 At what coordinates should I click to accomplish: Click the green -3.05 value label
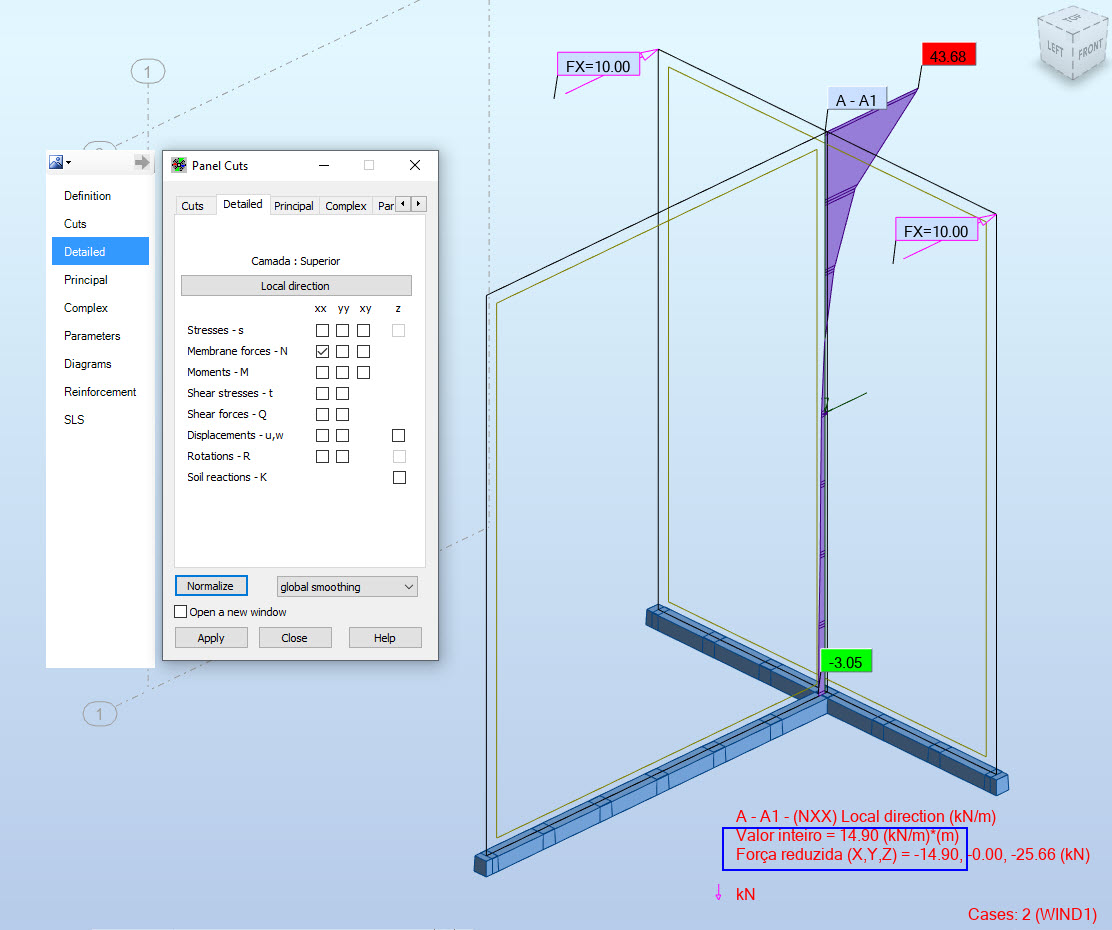(845, 661)
